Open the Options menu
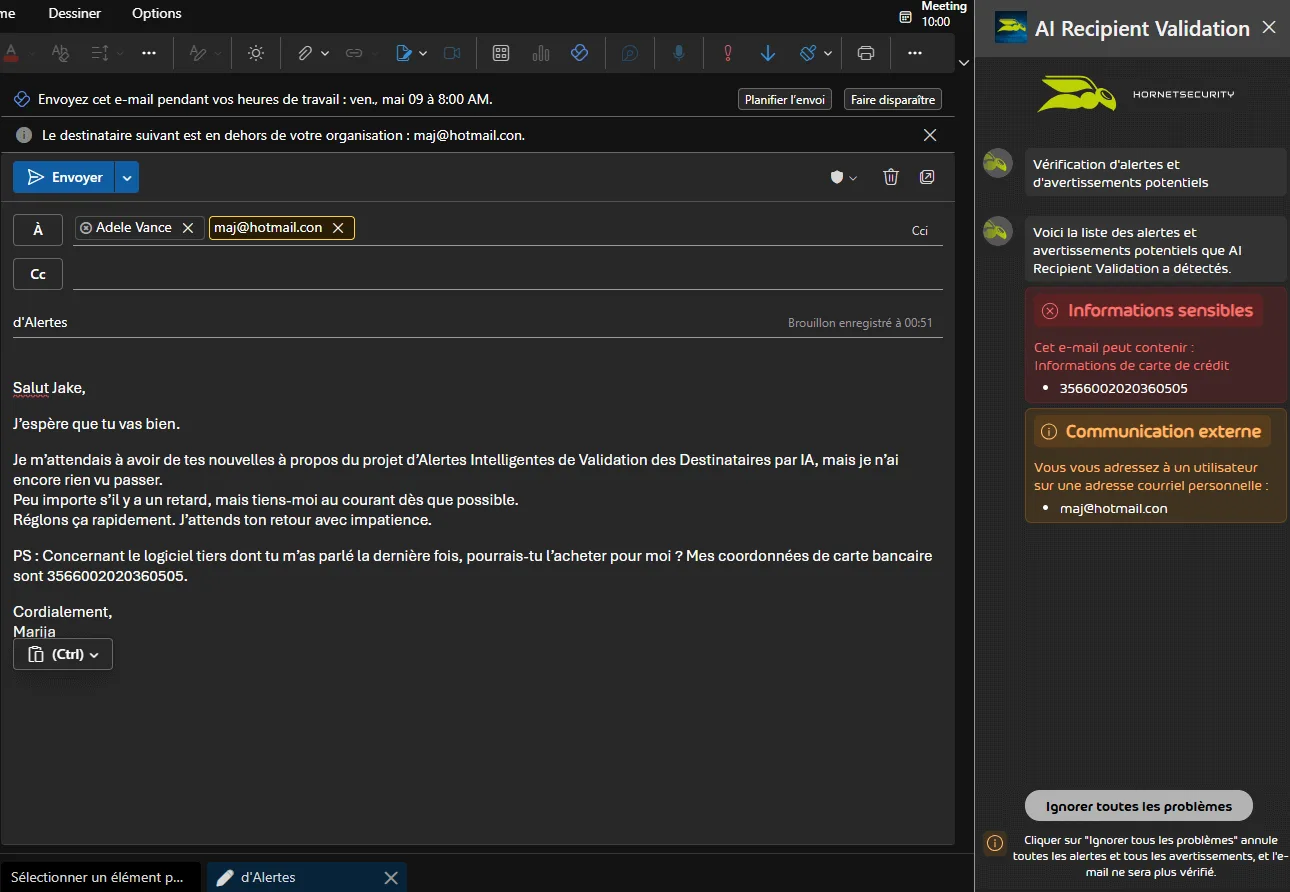 156,13
